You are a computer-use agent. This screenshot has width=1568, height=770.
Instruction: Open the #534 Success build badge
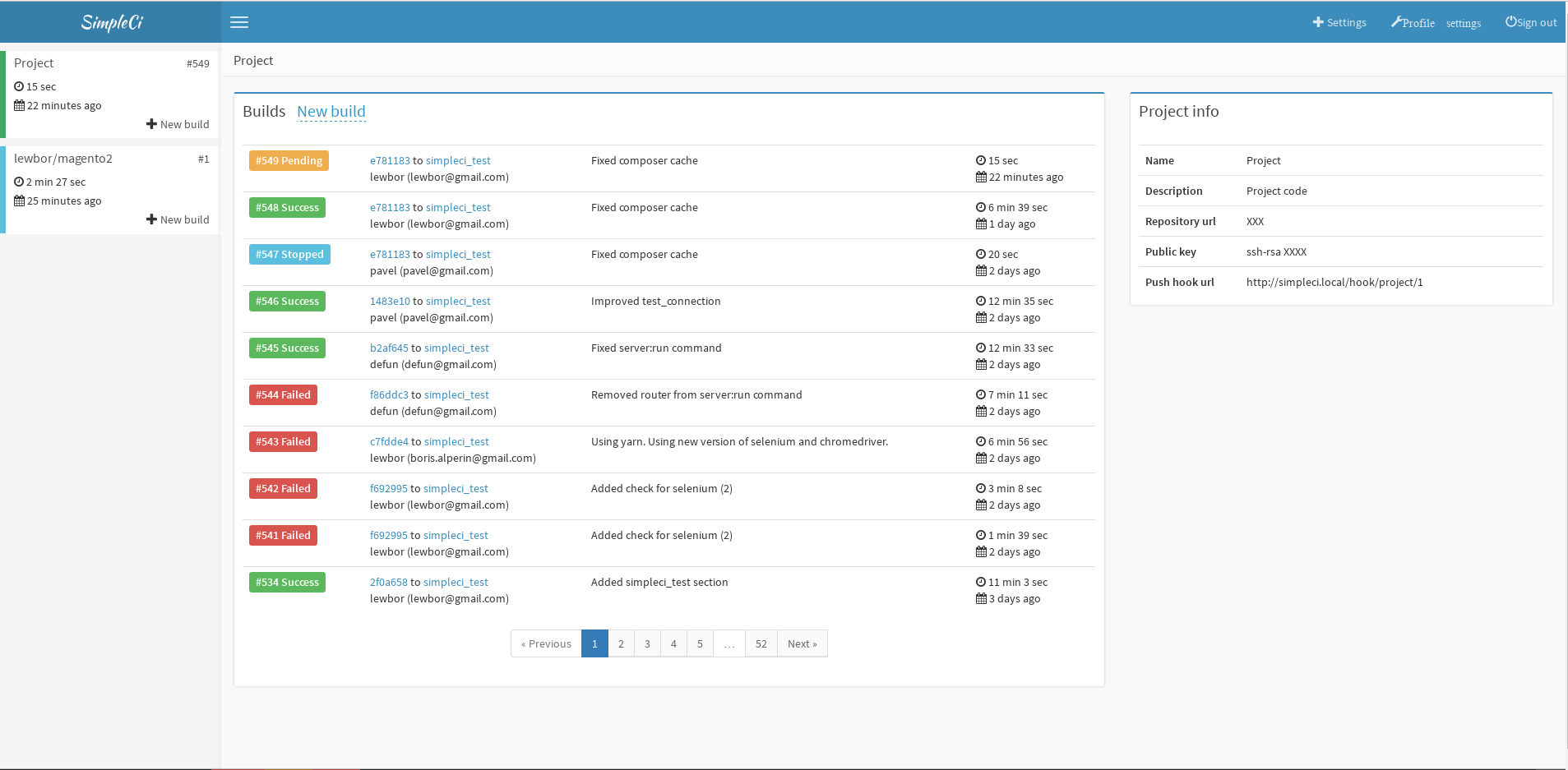click(287, 582)
